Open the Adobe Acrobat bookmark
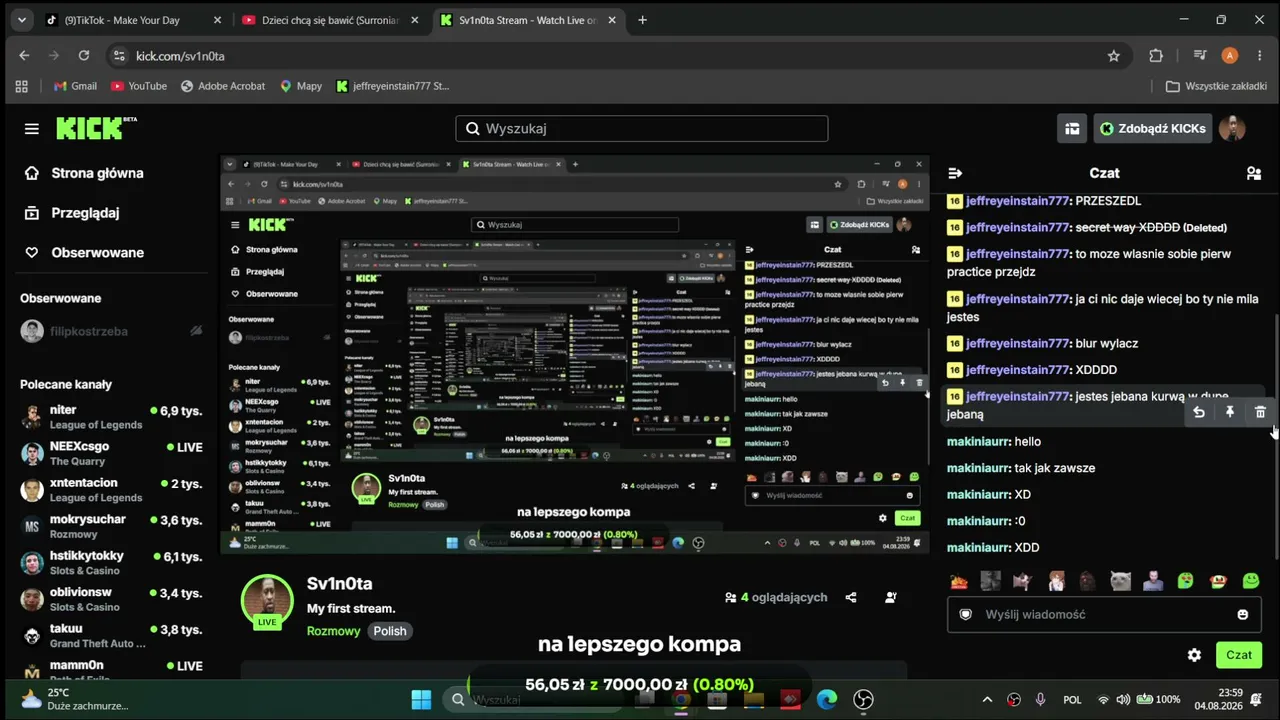This screenshot has height=720, width=1280. (222, 86)
